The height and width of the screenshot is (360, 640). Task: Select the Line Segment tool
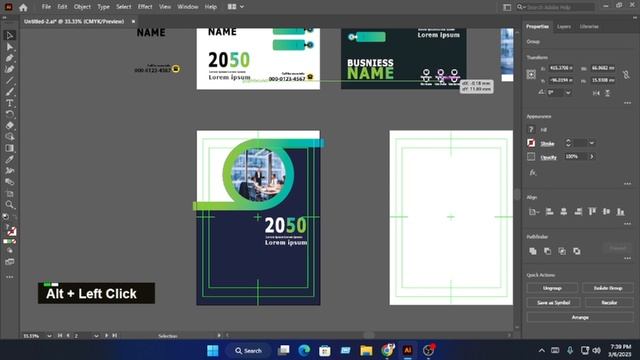[x=9, y=80]
